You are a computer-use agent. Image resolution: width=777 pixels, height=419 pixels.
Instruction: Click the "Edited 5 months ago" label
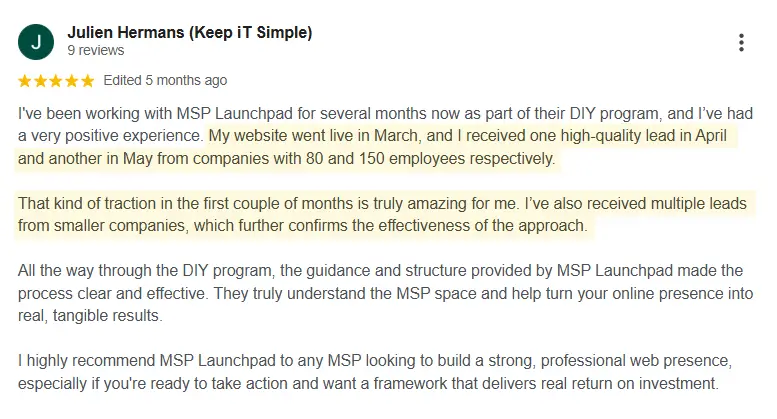click(x=165, y=81)
